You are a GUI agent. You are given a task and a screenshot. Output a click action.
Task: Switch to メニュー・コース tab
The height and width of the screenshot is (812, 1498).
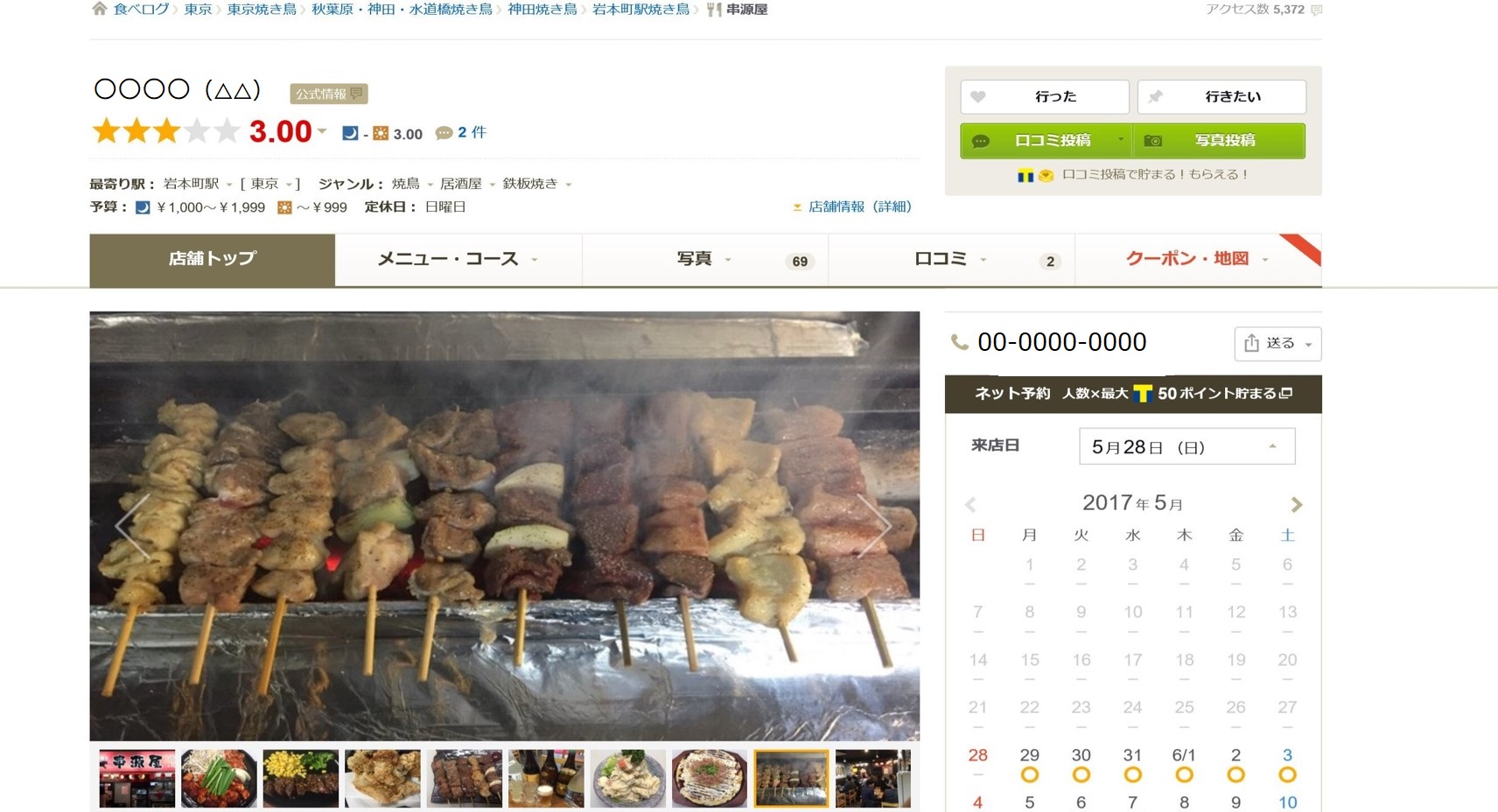(x=458, y=259)
